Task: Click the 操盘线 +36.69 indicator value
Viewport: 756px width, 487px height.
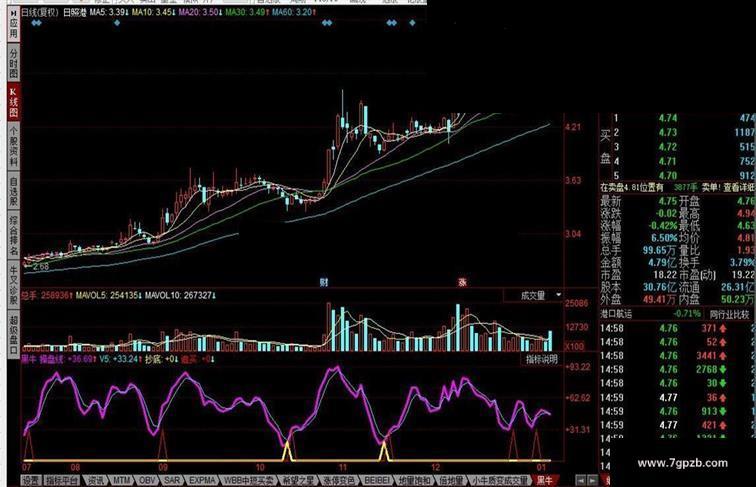Action: [x=68, y=359]
